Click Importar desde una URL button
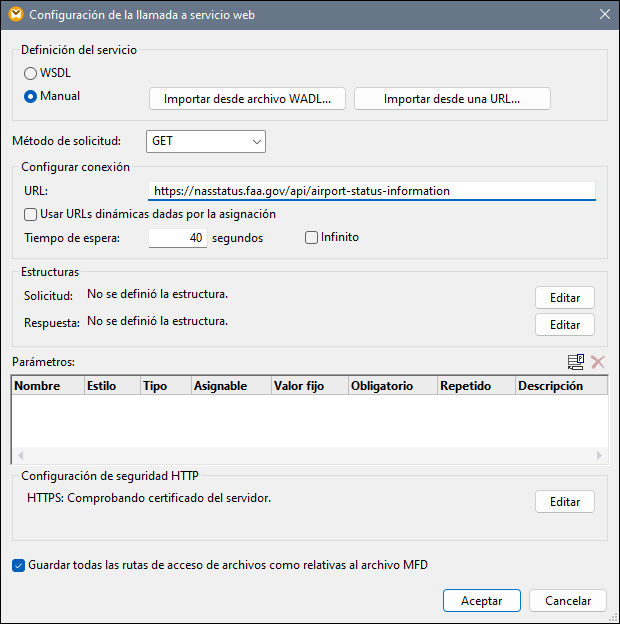Screen dimensions: 620x624 452,99
